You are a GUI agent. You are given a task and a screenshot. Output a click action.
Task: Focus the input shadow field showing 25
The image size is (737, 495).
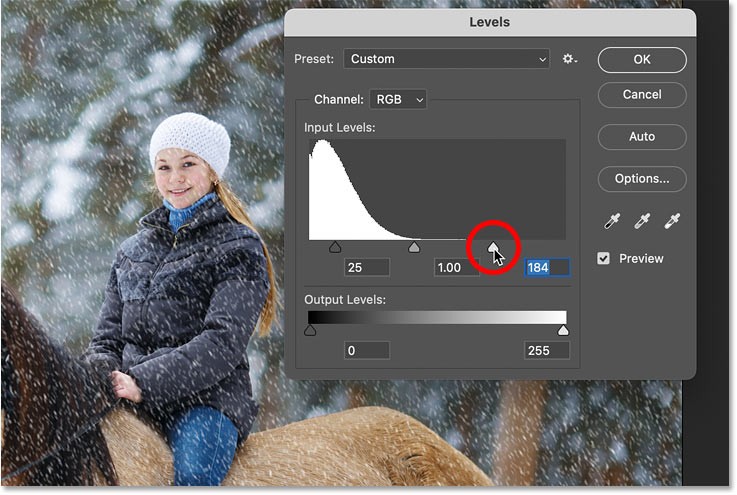click(x=367, y=268)
